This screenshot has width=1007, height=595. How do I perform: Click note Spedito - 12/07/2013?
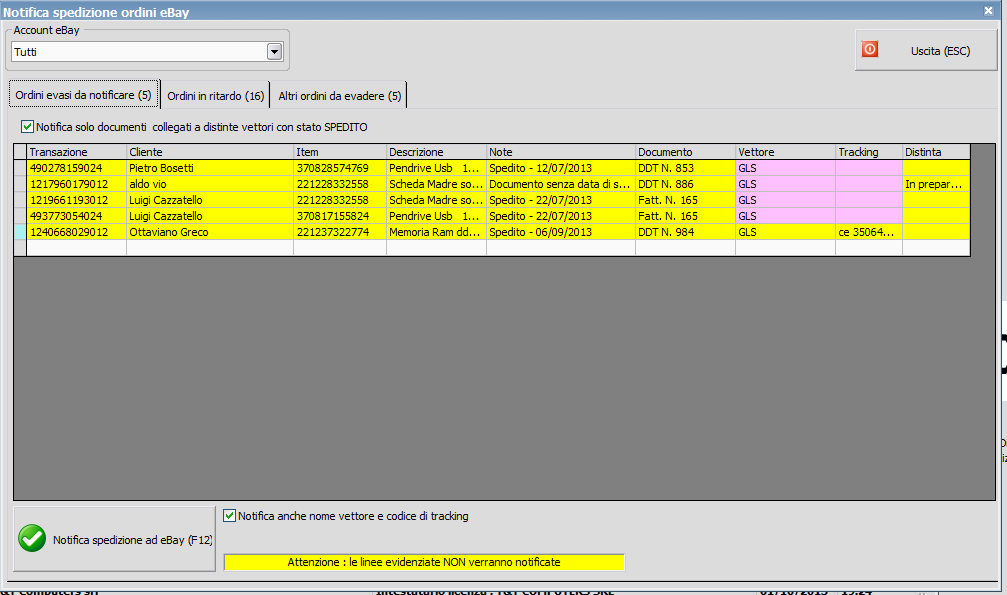(561, 168)
